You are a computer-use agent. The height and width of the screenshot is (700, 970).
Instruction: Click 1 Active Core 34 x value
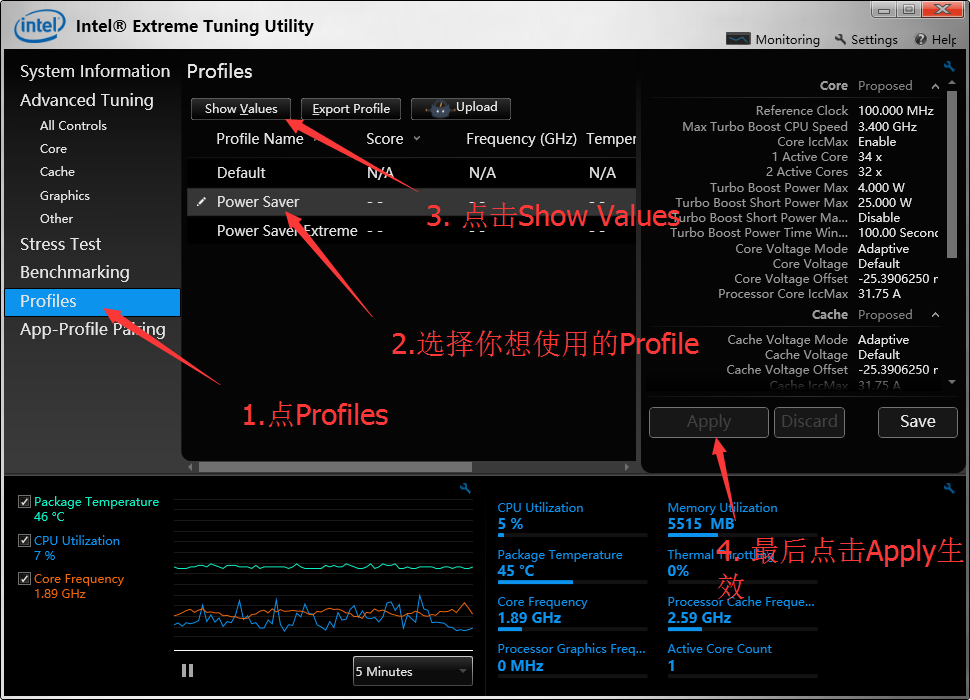870,157
